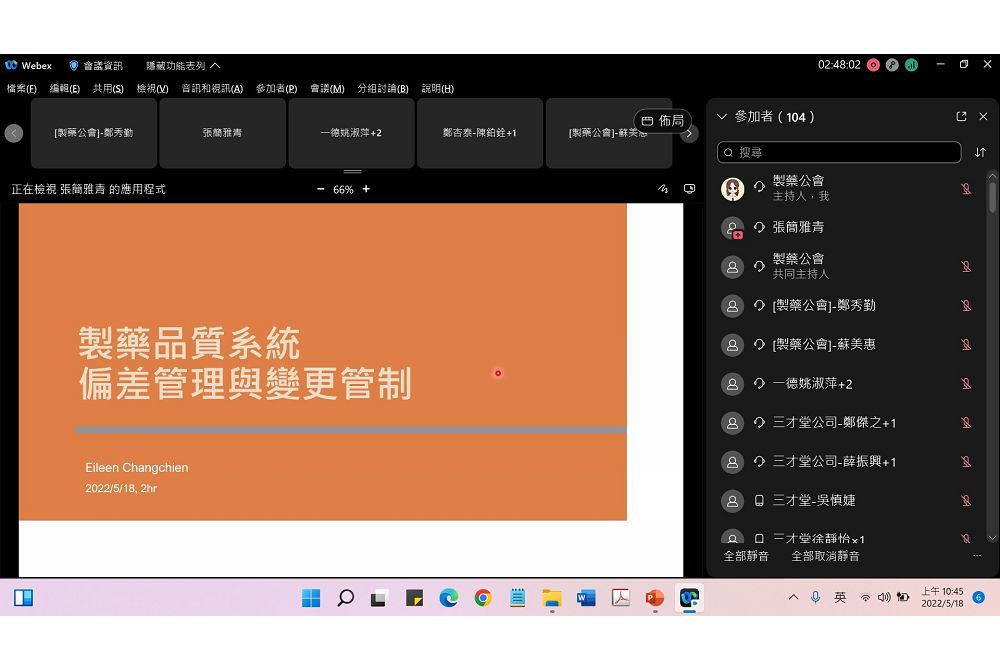
Task: Click the participants list scrollbar
Action: coord(992,198)
